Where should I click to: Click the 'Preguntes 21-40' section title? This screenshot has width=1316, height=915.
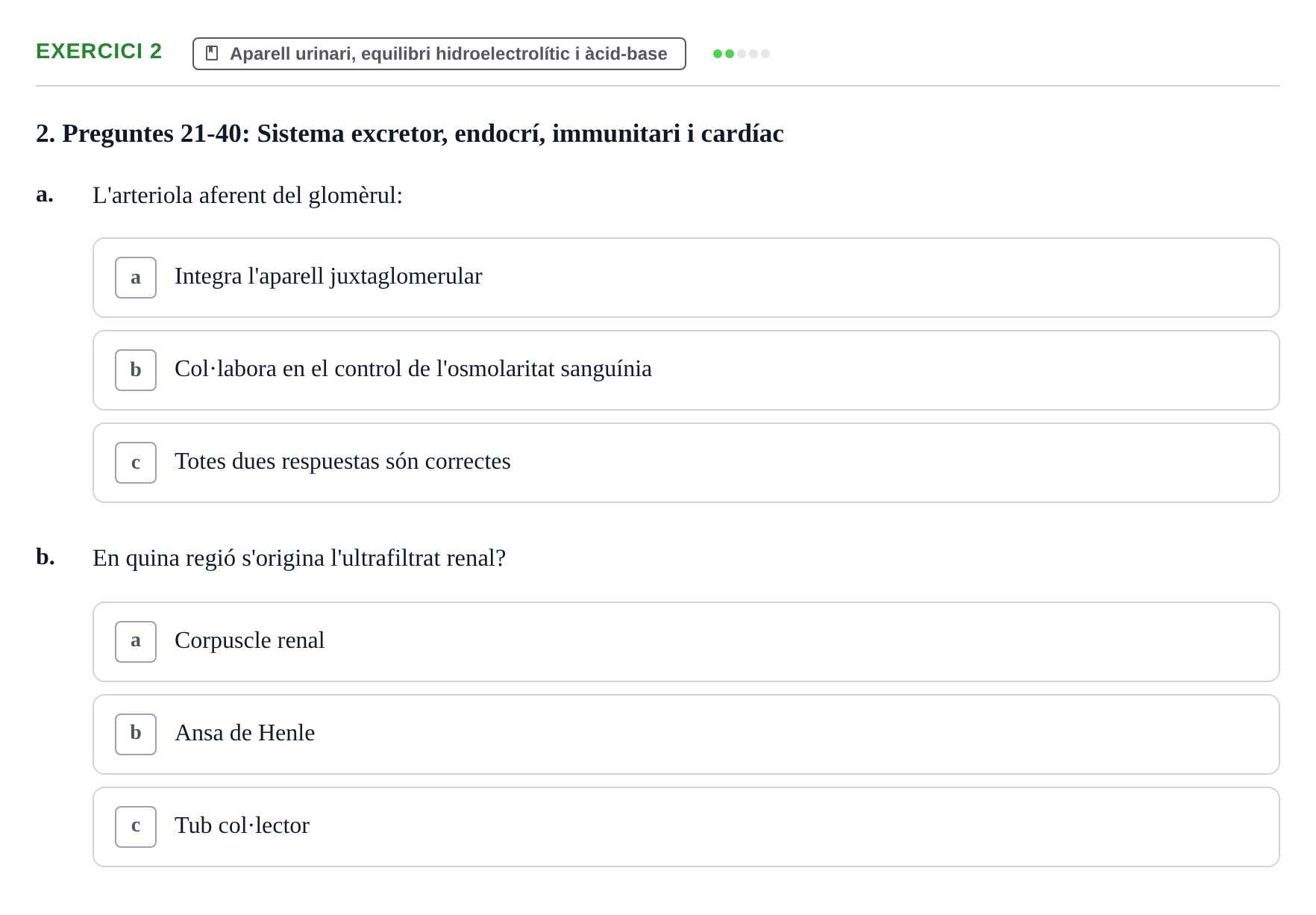click(x=410, y=134)
